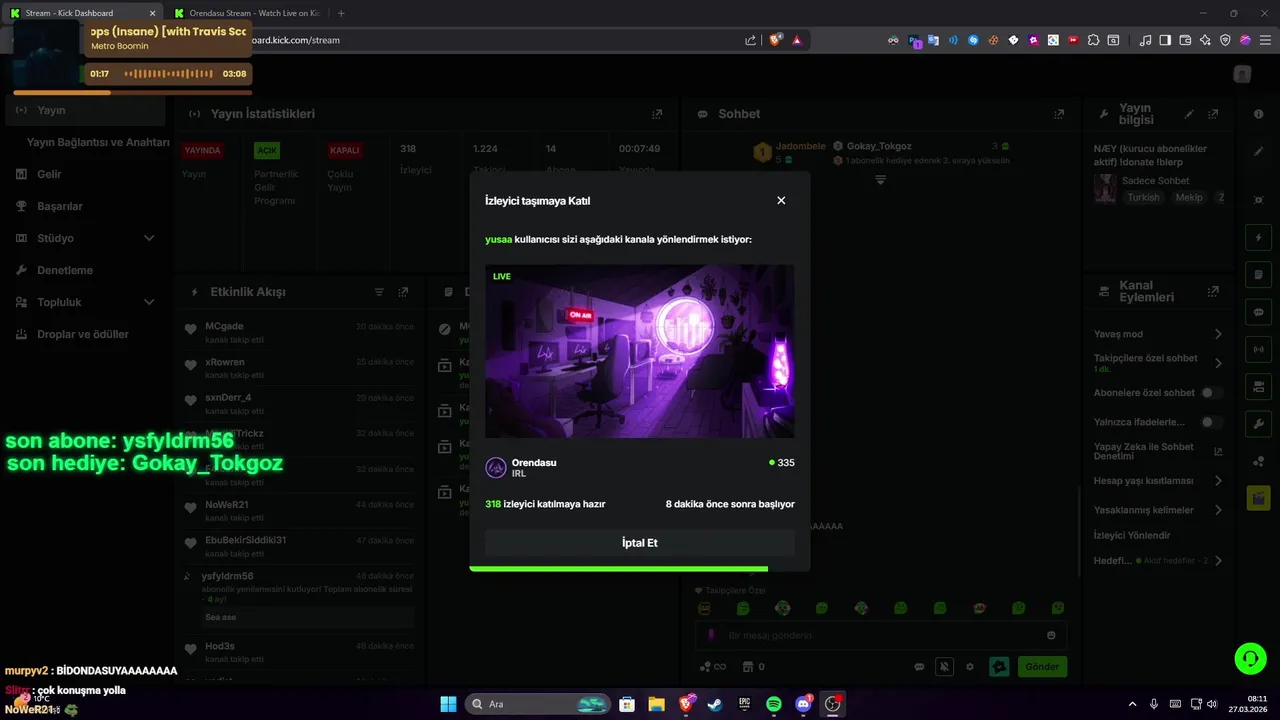
Task: Open Brave Leo AI sparkle icon
Action: click(1205, 40)
